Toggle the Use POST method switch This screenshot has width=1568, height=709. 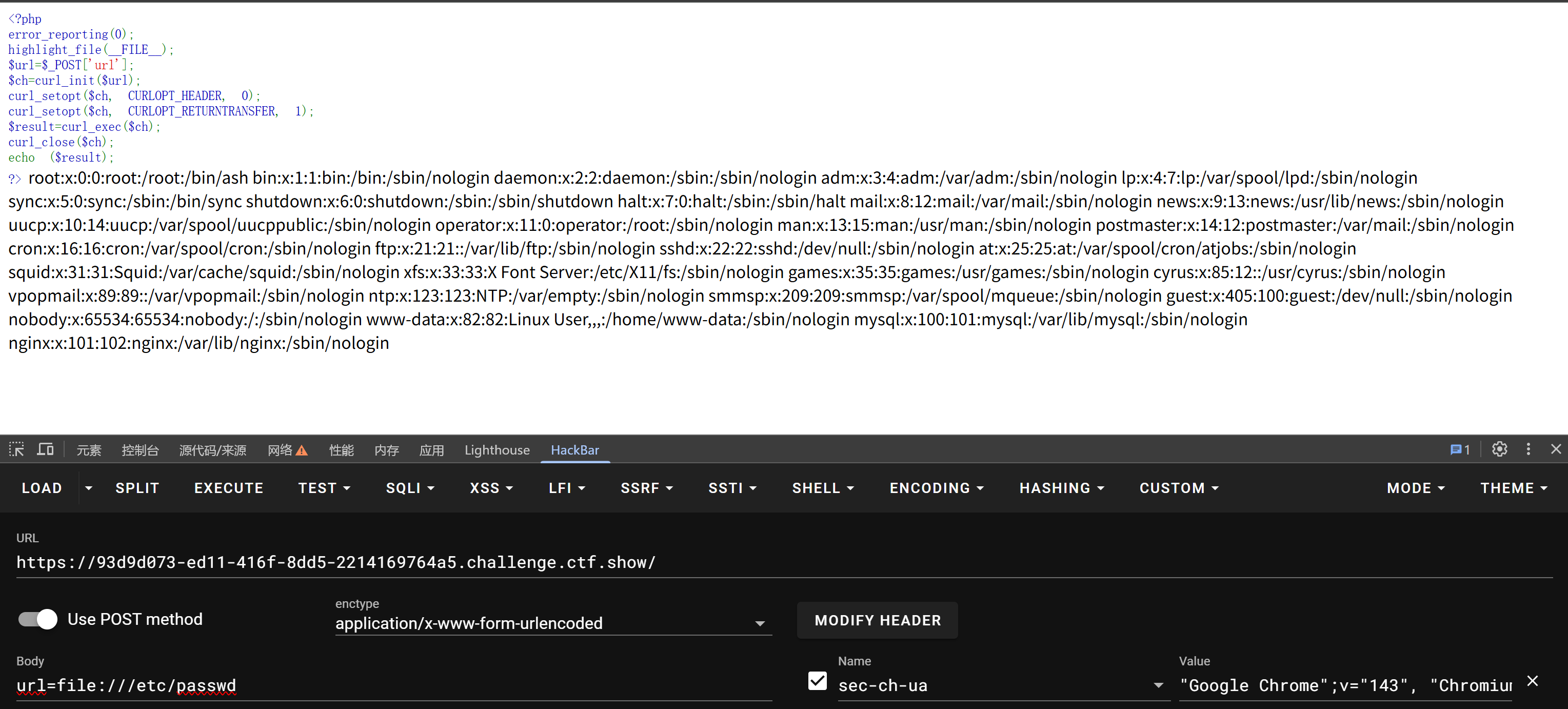pos(38,619)
